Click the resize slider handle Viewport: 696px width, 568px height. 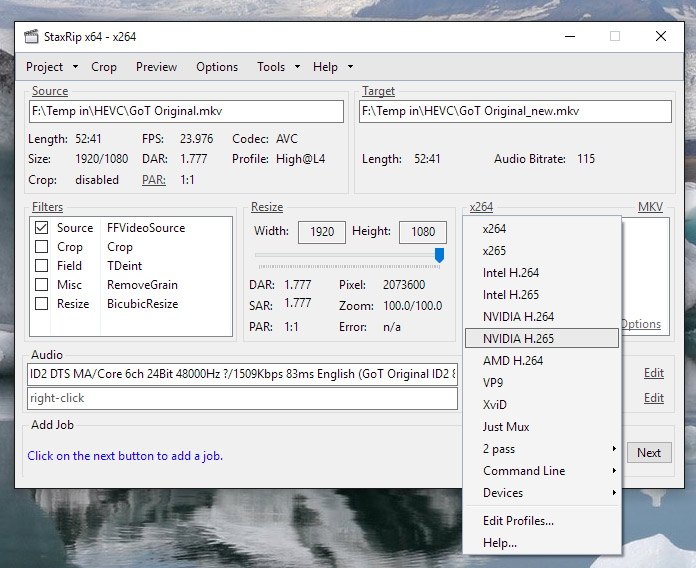tap(439, 255)
